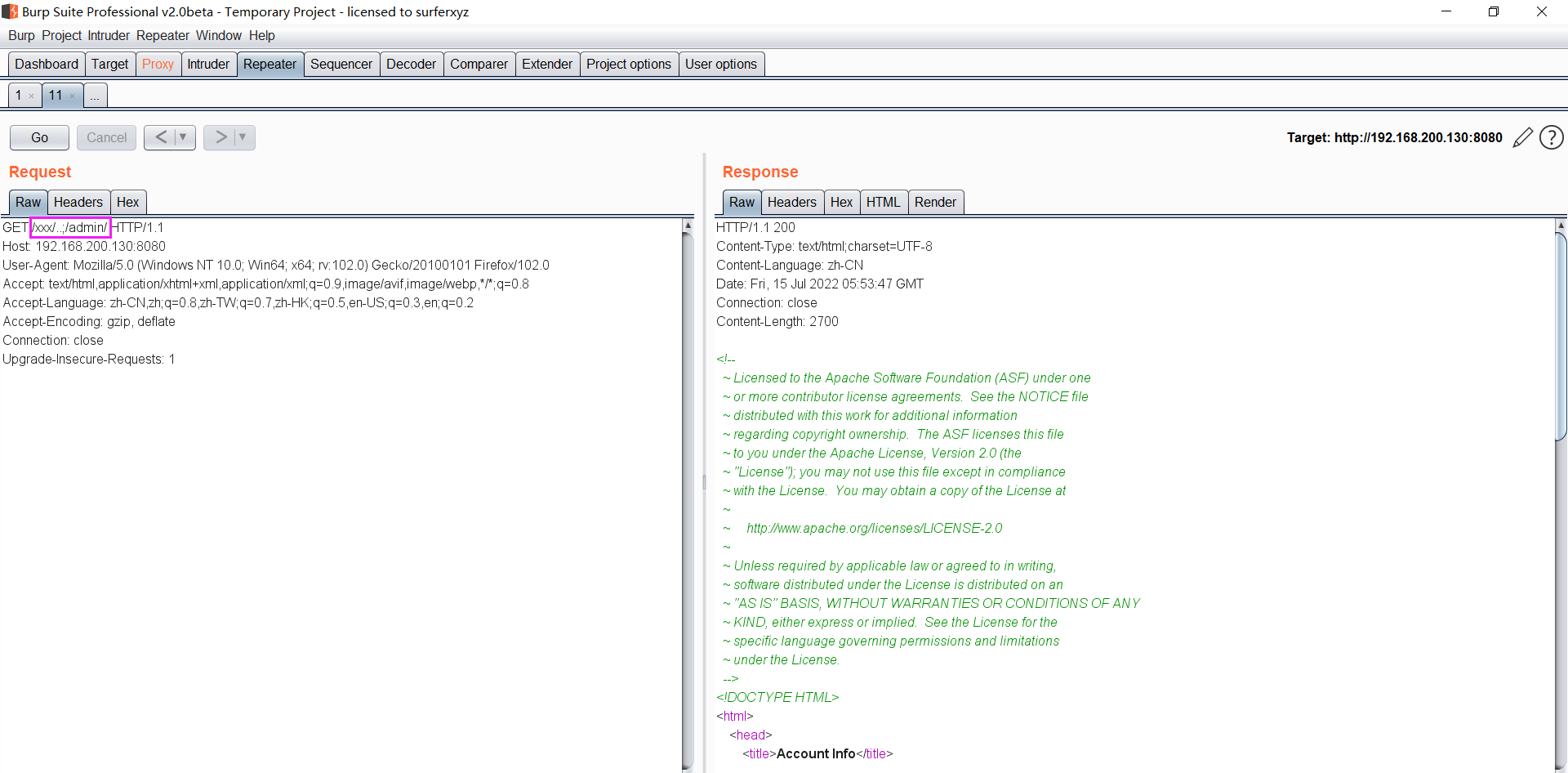Go forward to next request arrow
Image resolution: width=1568 pixels, height=773 pixels.
(x=220, y=137)
